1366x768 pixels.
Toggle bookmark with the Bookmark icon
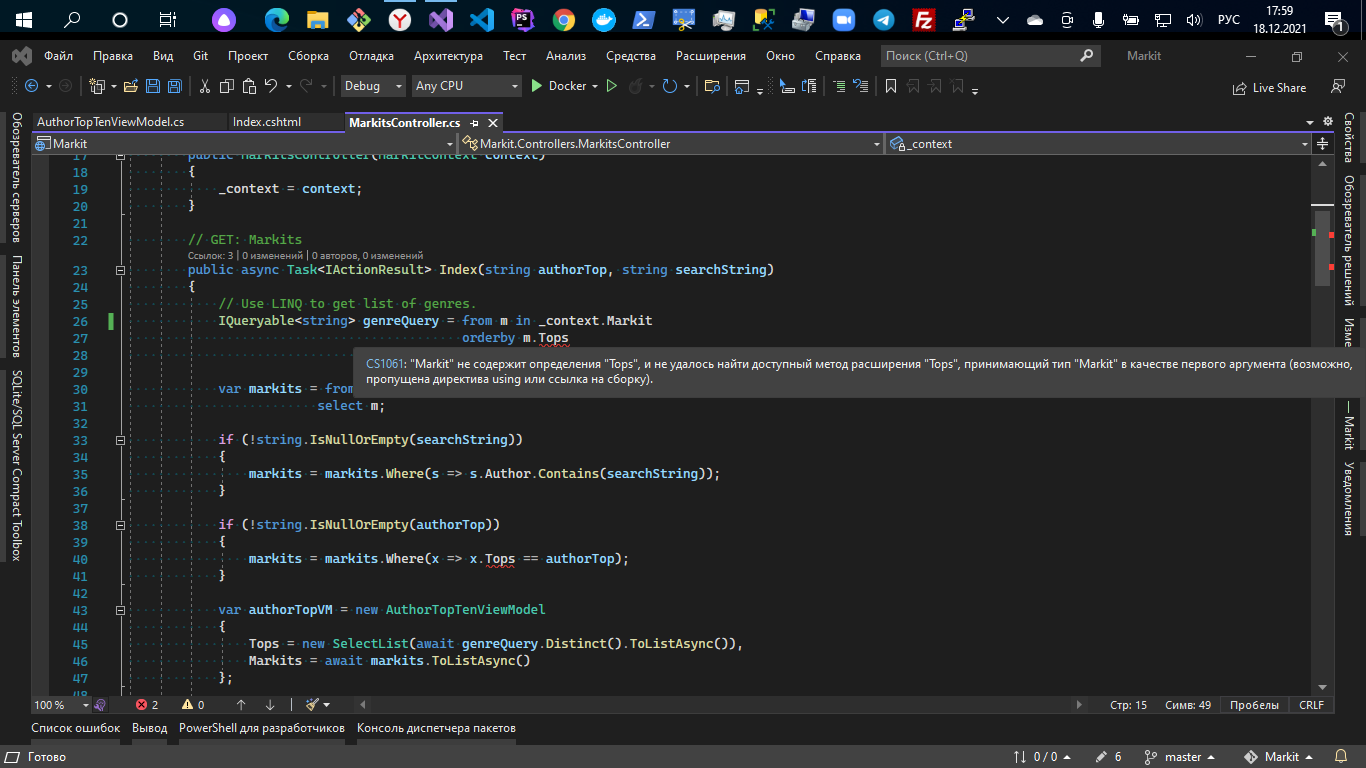pos(890,86)
